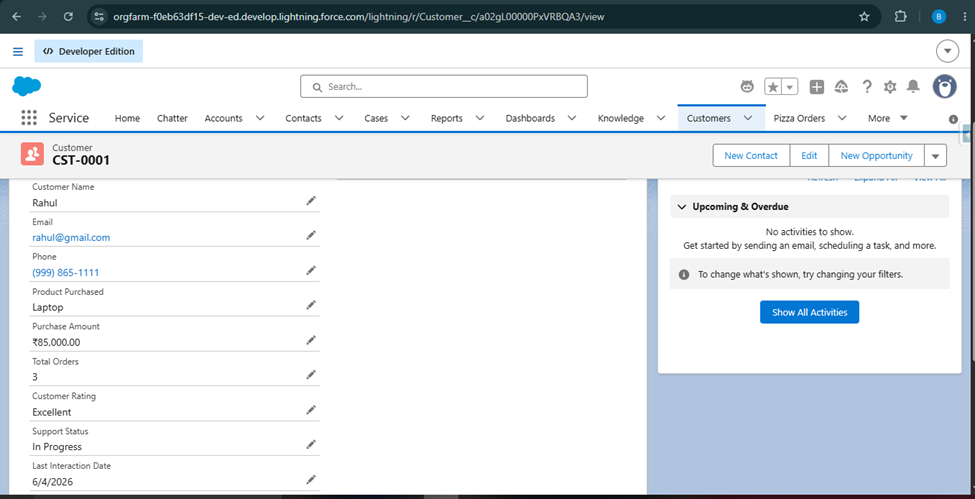The height and width of the screenshot is (499, 975).
Task: Click the Favorites star icon
Action: pos(773,87)
